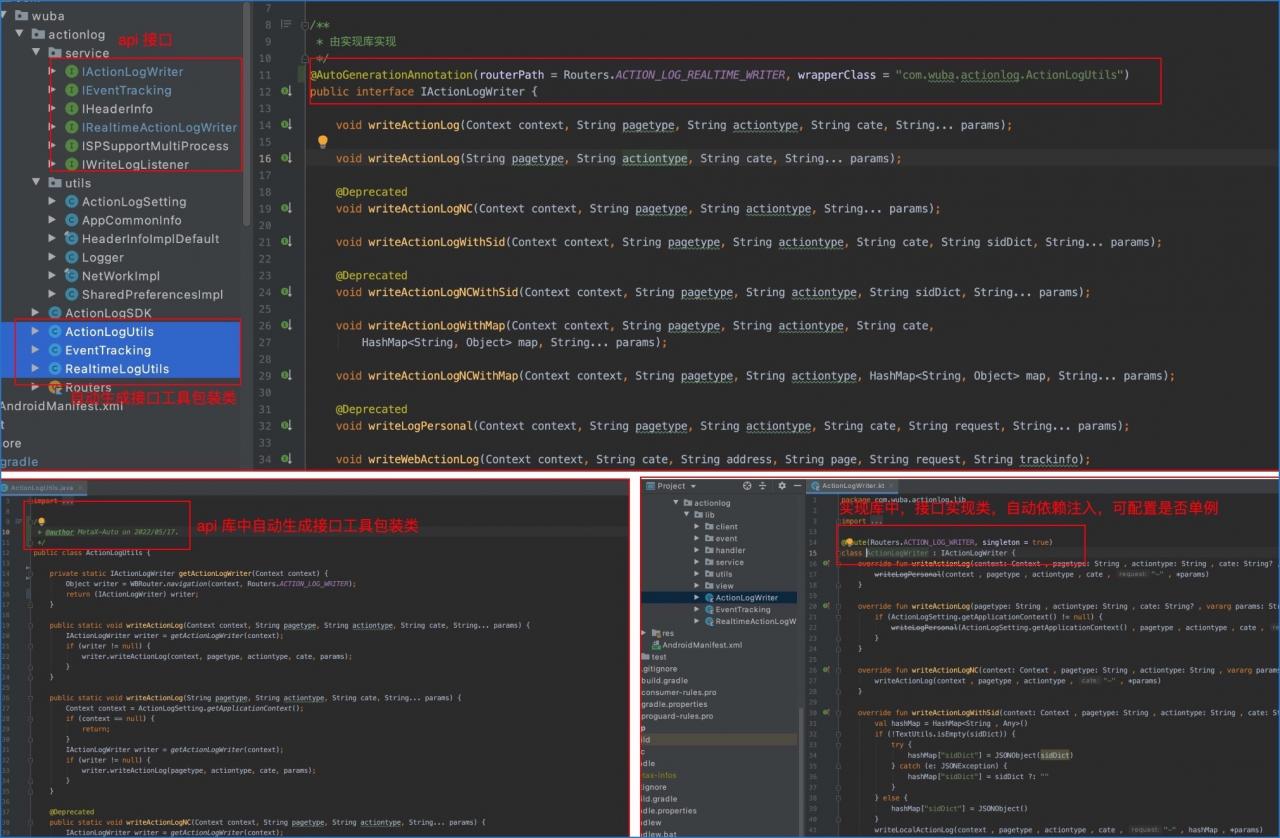
Task: Select proguard-rules.pro file
Action: click(x=677, y=716)
